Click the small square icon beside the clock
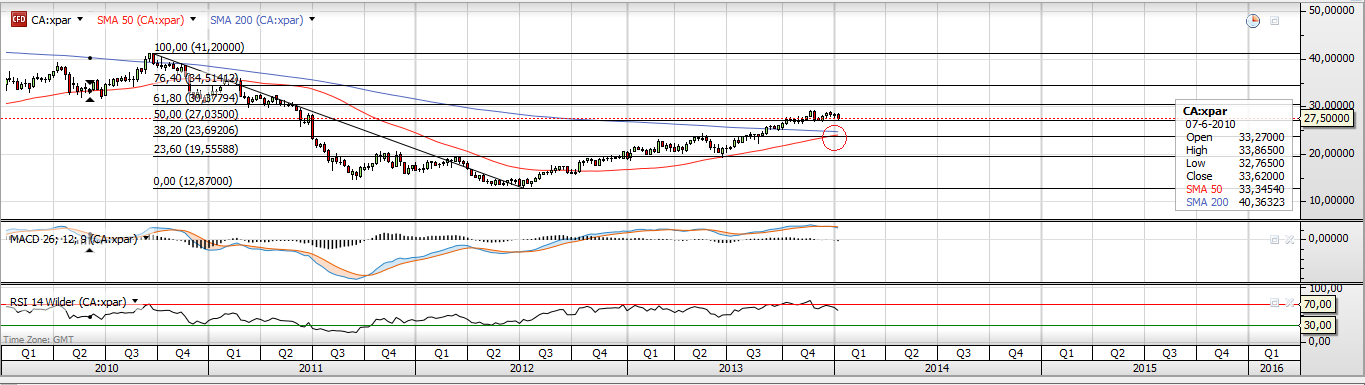This screenshot has height=385, width=1365. pyautogui.click(x=1275, y=20)
